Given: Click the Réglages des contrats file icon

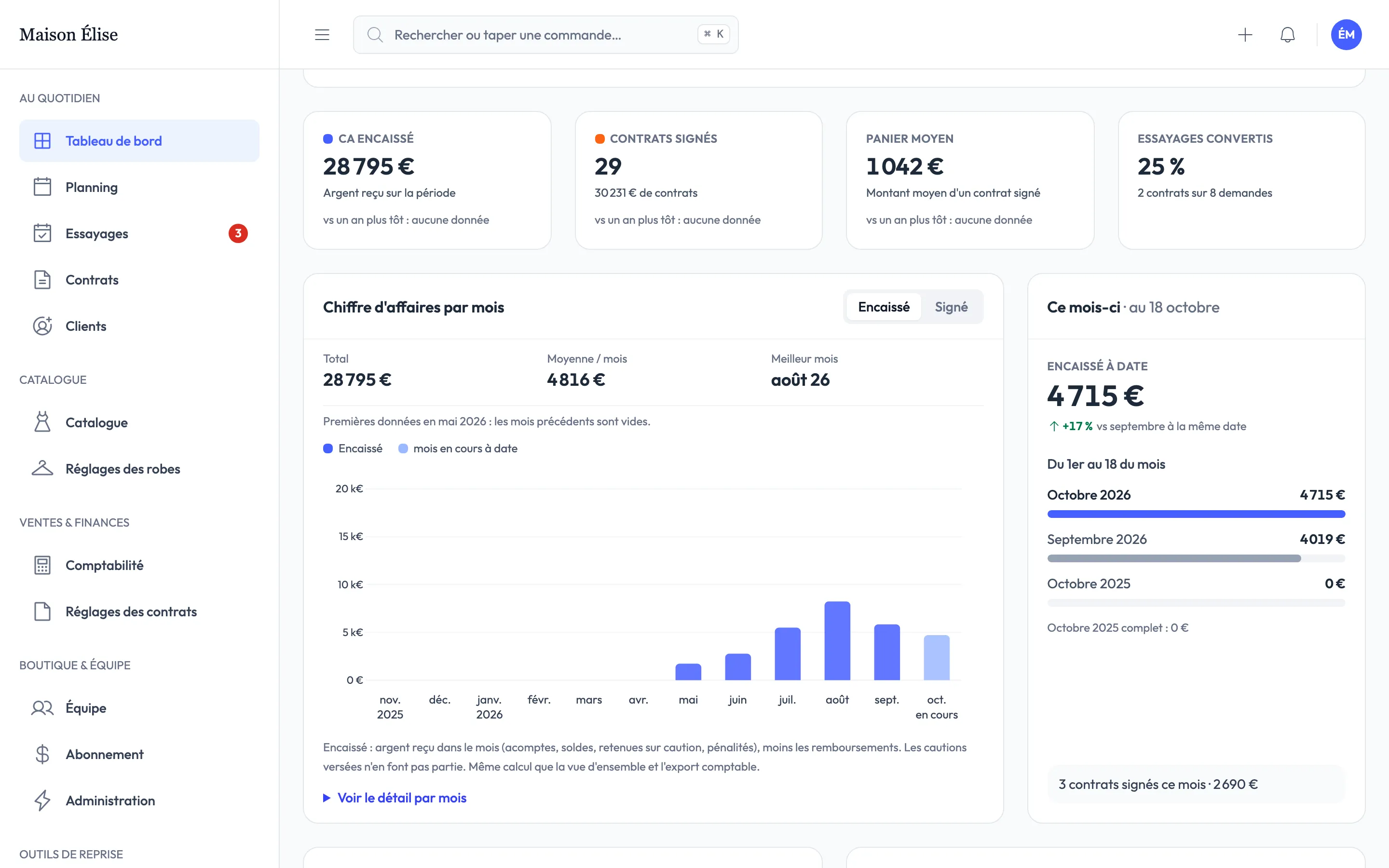Looking at the screenshot, I should [x=42, y=611].
